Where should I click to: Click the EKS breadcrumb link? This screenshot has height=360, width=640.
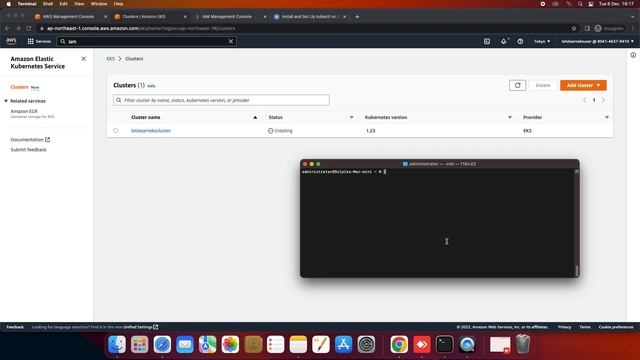(x=111, y=59)
